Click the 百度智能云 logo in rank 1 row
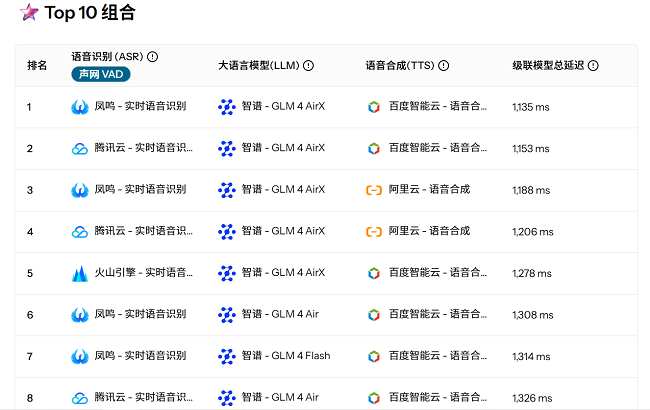The width and height of the screenshot is (650, 410). coord(374,107)
